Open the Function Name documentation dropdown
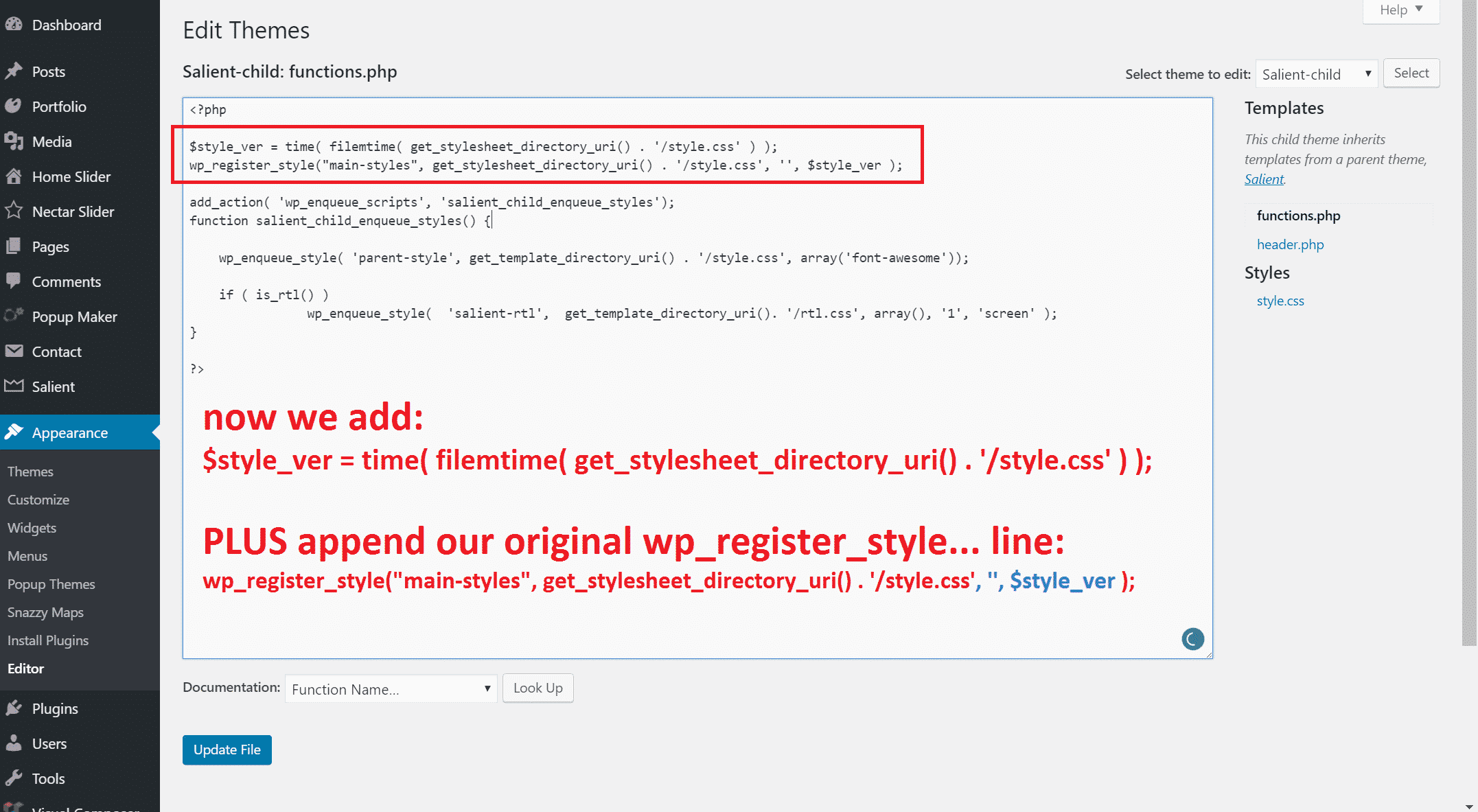The image size is (1478, 812). [x=390, y=688]
